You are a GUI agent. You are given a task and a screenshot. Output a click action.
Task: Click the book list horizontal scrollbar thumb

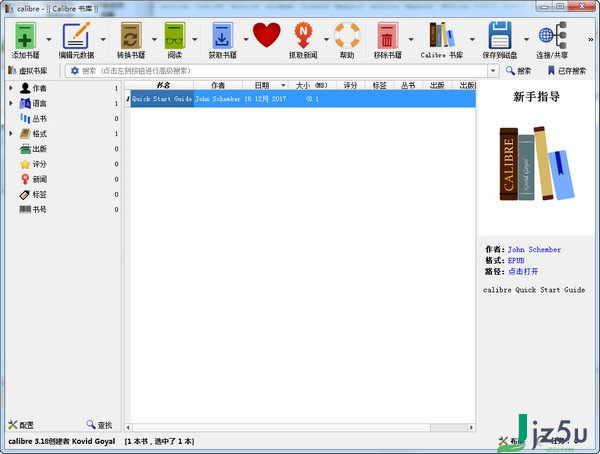pos(281,428)
